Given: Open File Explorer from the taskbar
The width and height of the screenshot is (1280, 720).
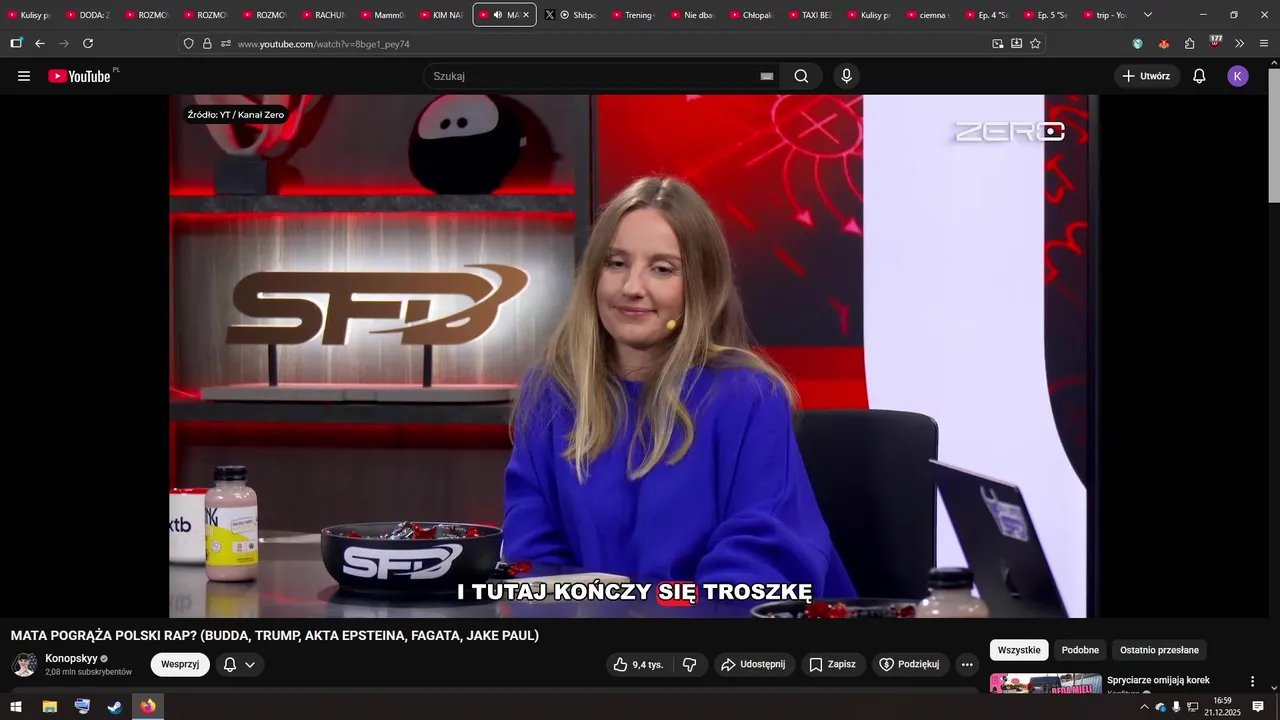Looking at the screenshot, I should pyautogui.click(x=49, y=707).
